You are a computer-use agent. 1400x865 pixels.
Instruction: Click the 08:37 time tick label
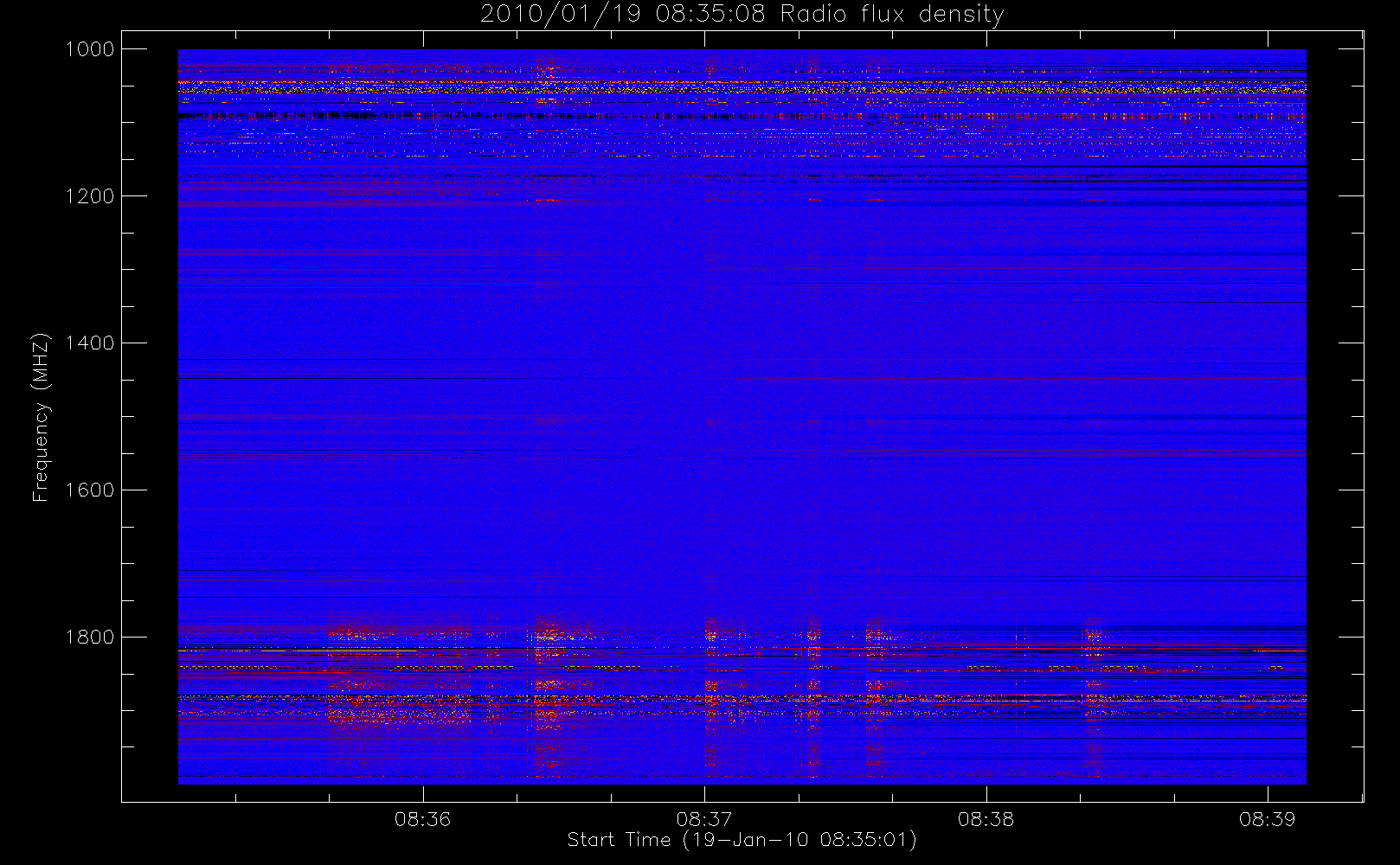point(704,818)
